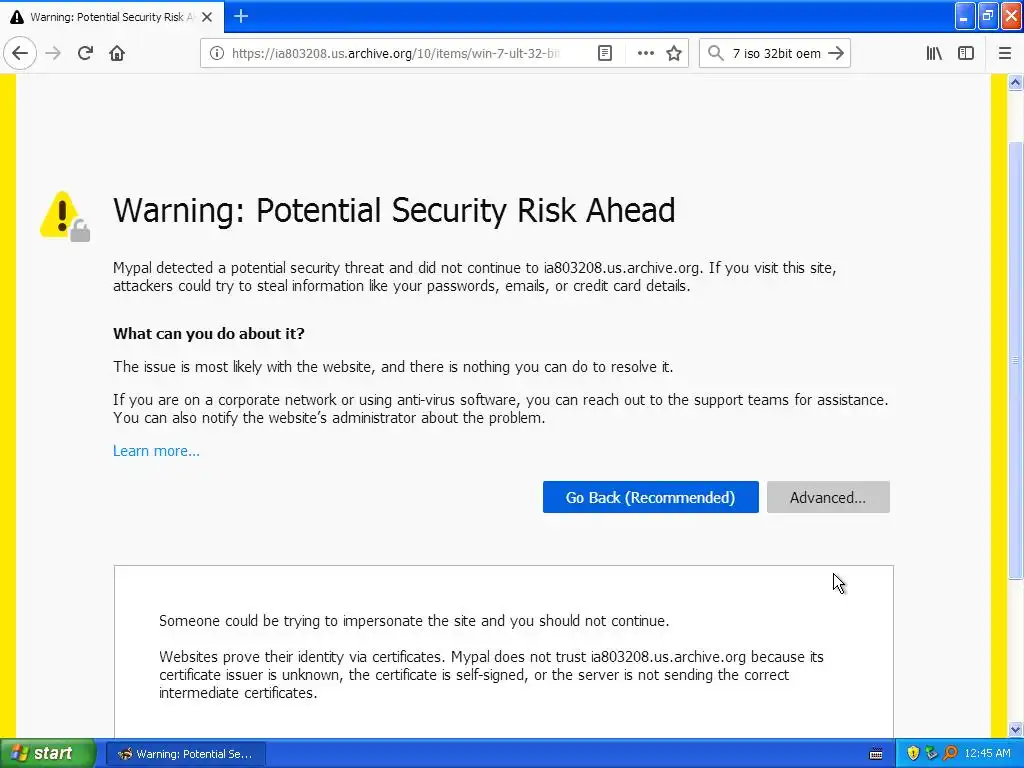The image size is (1024, 768).
Task: Bookmark this page with star icon
Action: click(x=674, y=53)
